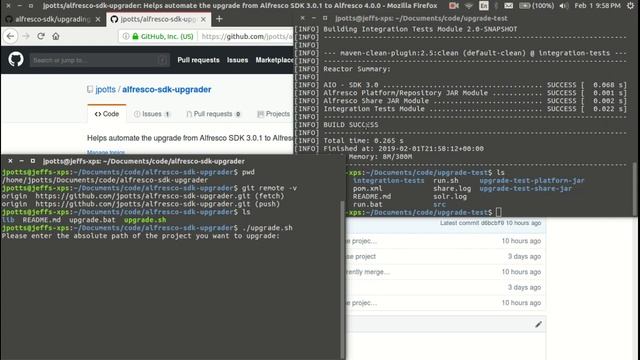The image size is (640, 360).
Task: Maximize the alfresco-sdk-upgrader terminal window
Action: click(33, 161)
